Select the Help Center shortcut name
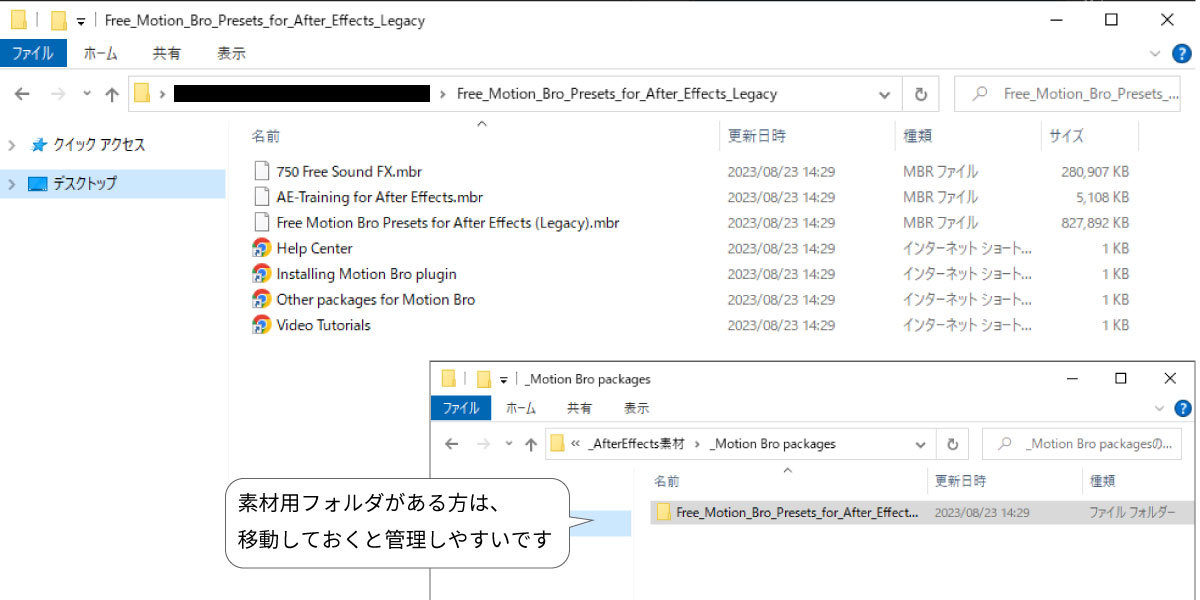This screenshot has height=600, width=1200. point(314,248)
